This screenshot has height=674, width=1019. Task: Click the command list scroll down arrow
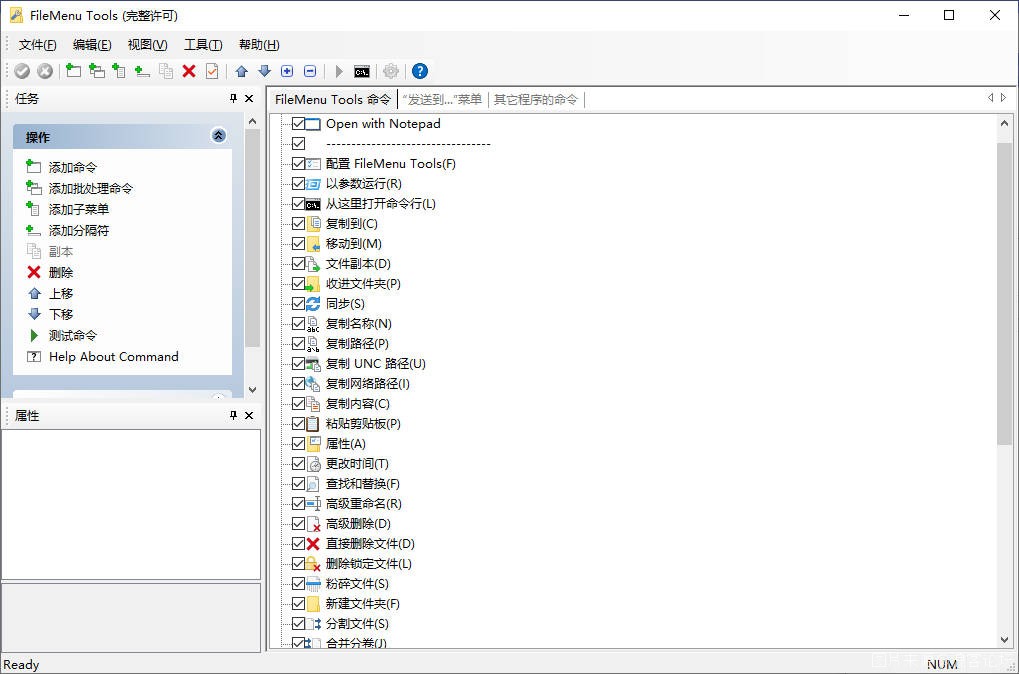pos(1004,640)
